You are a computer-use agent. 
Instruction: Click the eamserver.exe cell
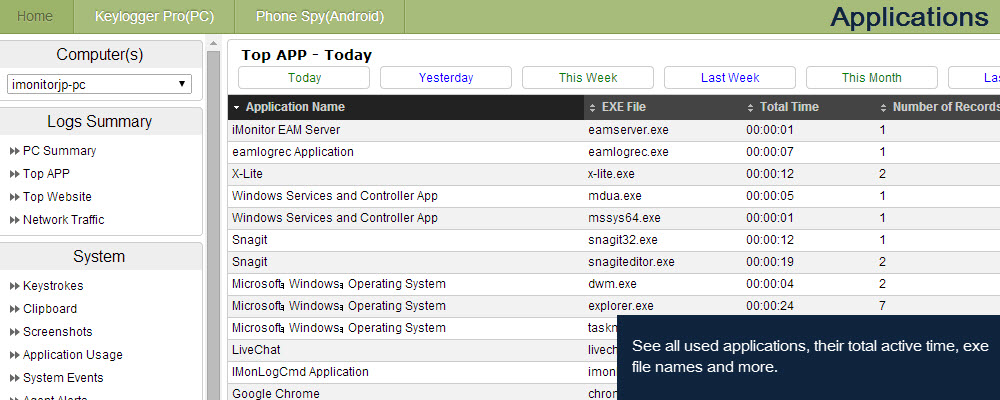[628, 130]
